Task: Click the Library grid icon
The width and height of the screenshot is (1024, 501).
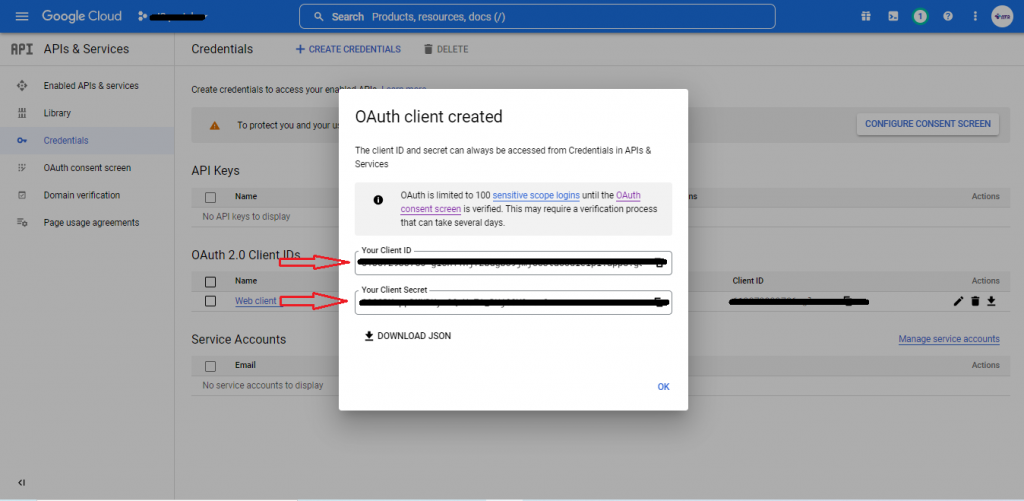Action: click(22, 113)
